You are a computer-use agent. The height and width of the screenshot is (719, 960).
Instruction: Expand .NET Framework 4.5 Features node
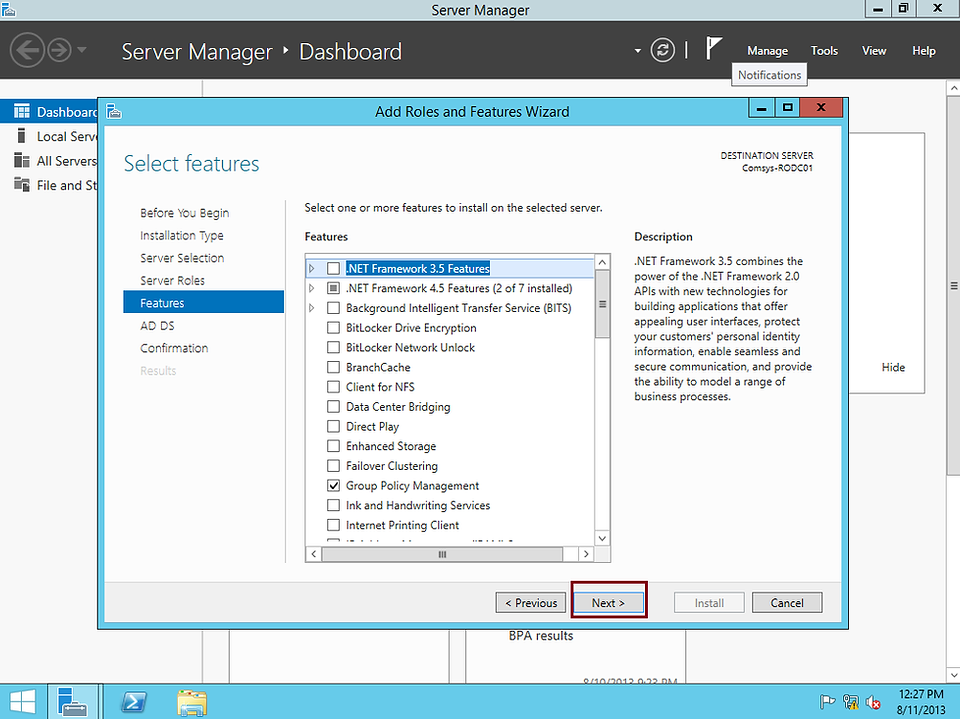point(312,288)
